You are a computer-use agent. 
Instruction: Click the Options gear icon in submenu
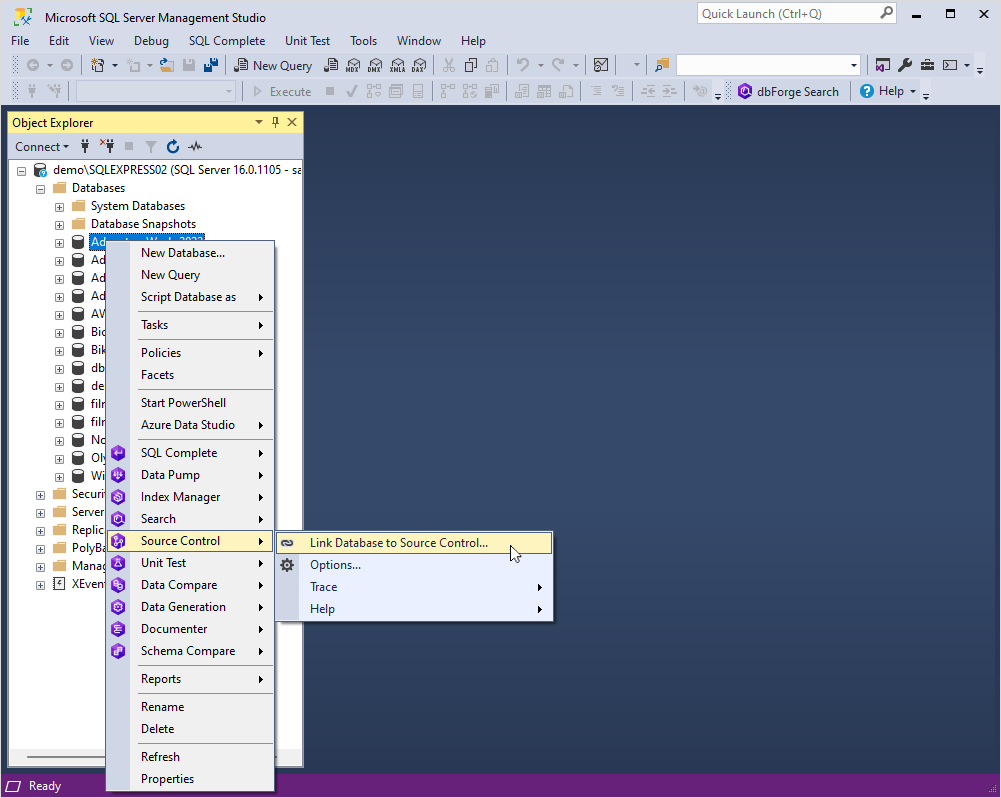pos(287,565)
